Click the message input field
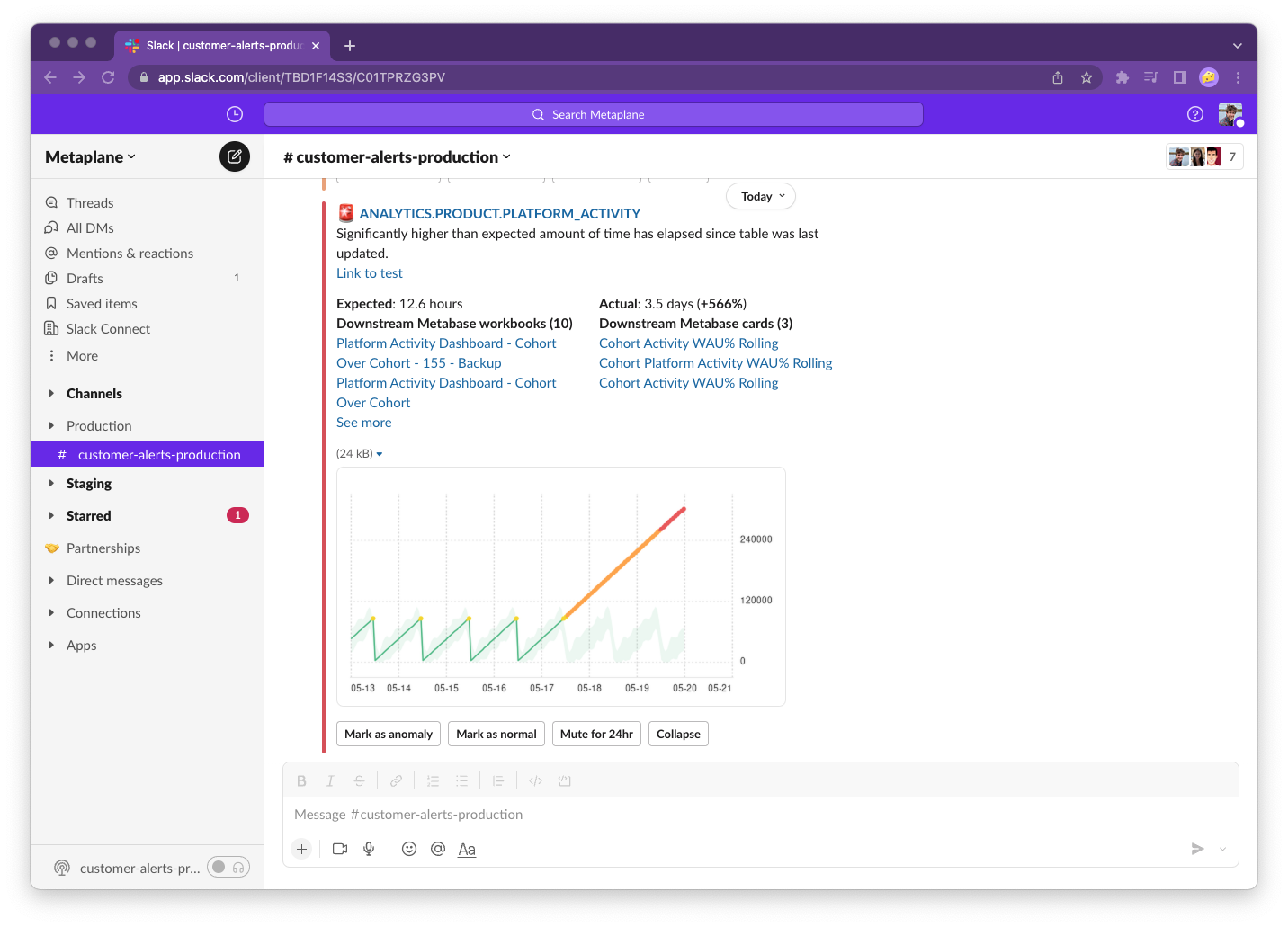The height and width of the screenshot is (927, 1288). (630, 815)
